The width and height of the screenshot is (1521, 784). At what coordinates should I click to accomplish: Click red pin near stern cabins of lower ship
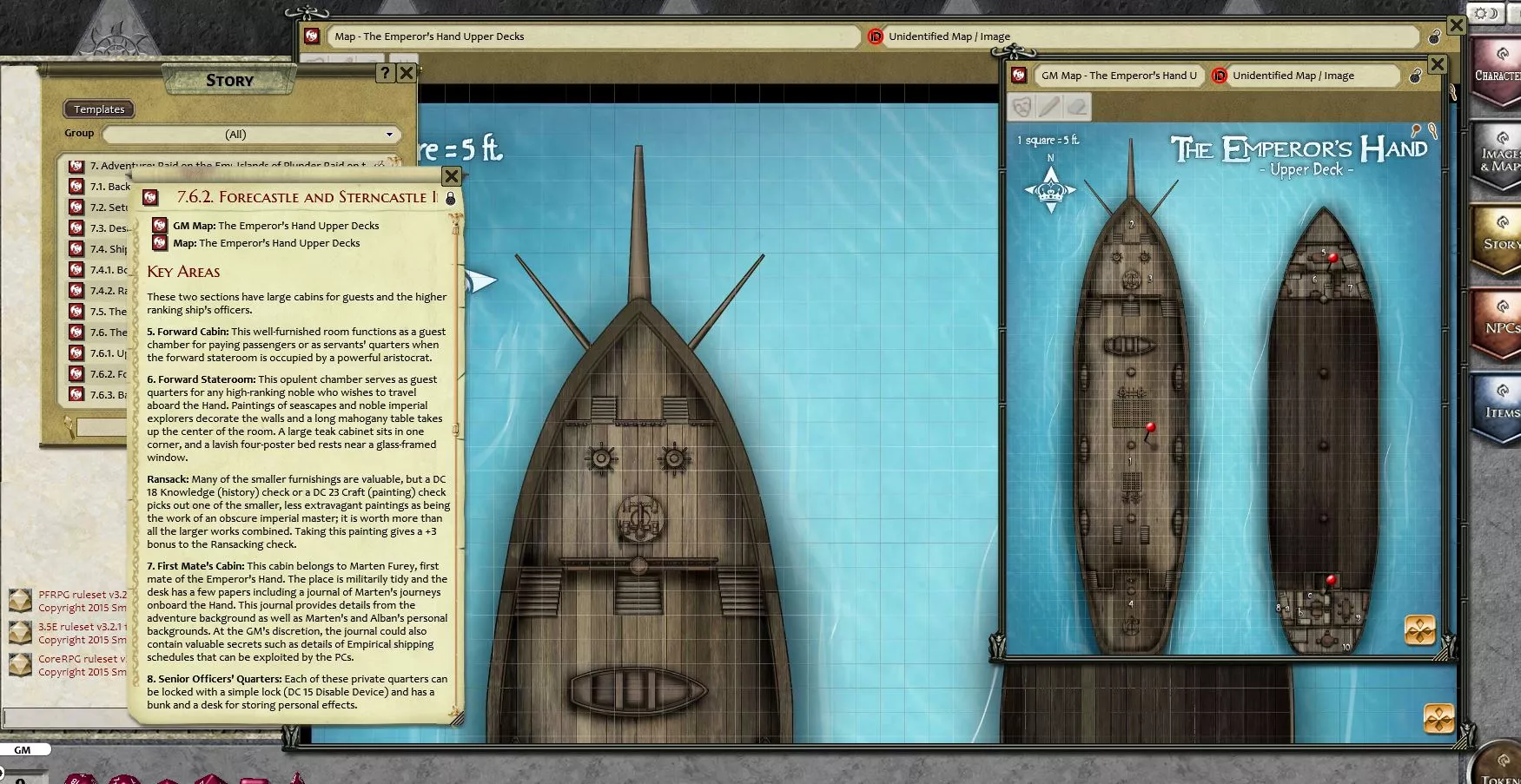[1331, 579]
